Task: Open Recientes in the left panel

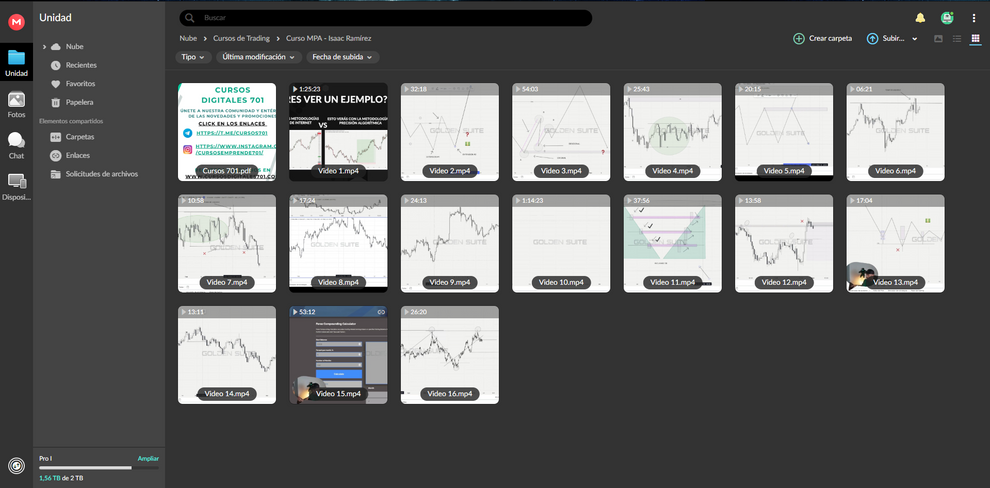Action: [80, 65]
